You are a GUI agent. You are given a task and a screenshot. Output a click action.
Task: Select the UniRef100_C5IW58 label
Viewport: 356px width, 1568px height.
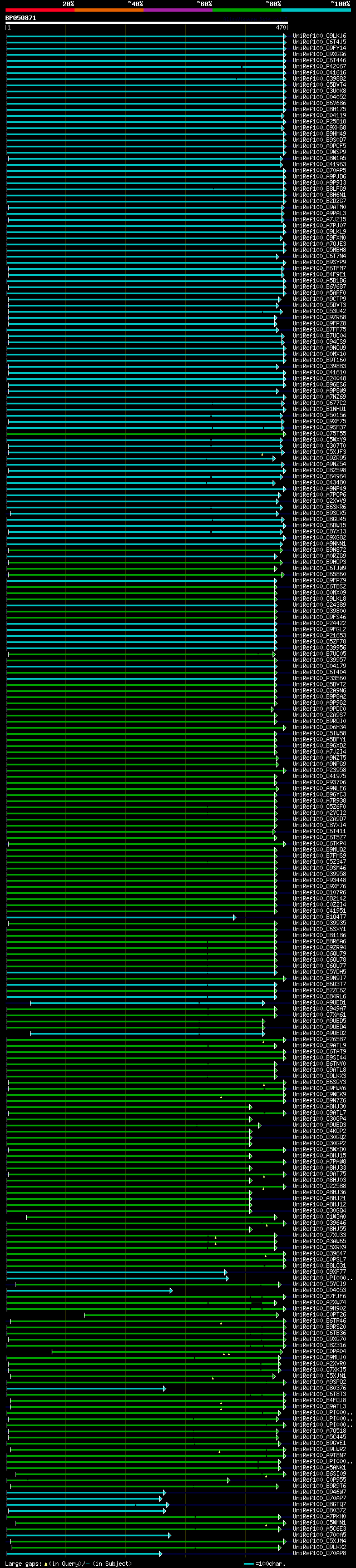[319, 734]
